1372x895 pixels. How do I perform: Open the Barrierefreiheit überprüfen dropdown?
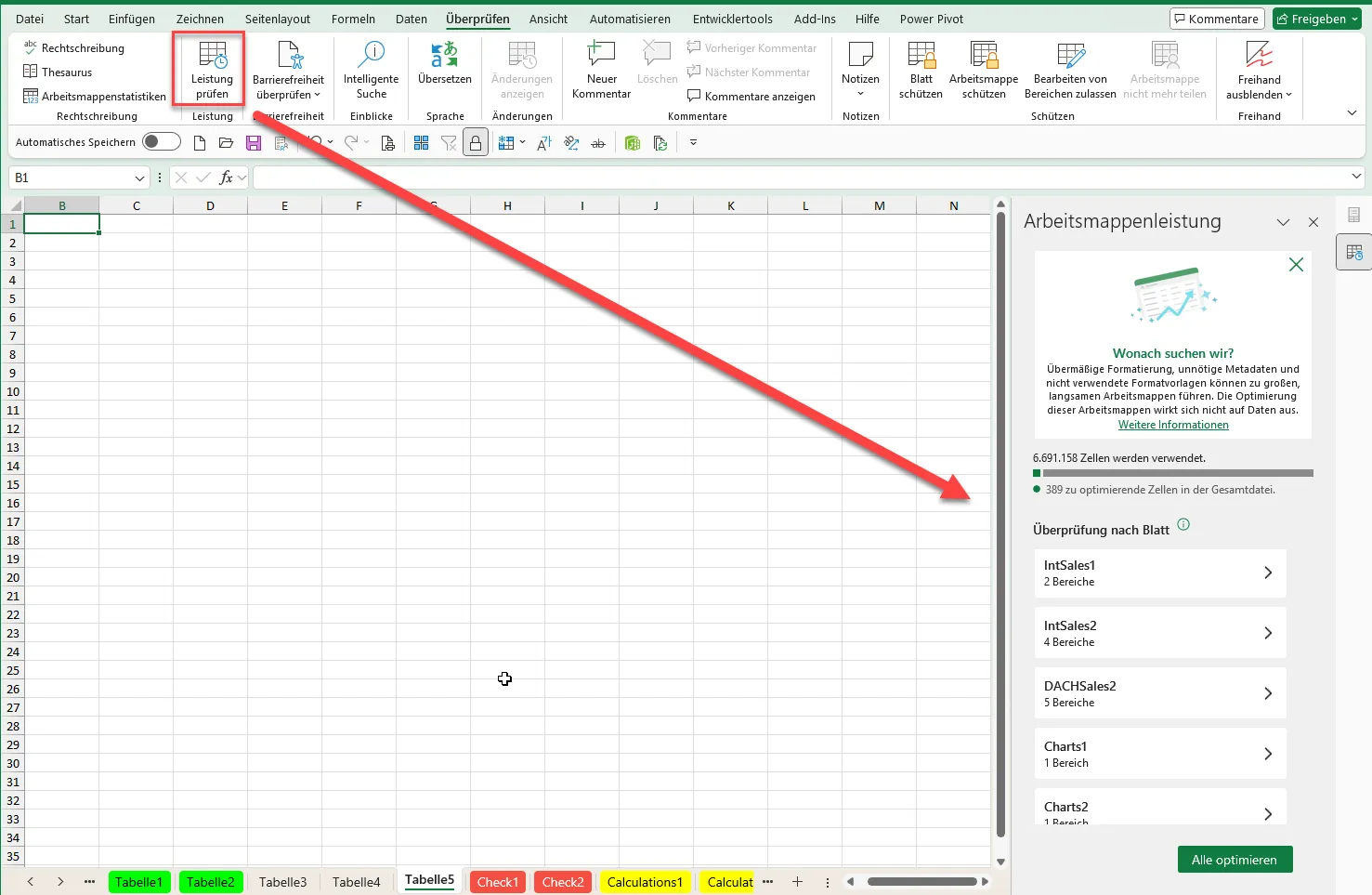coord(288,95)
